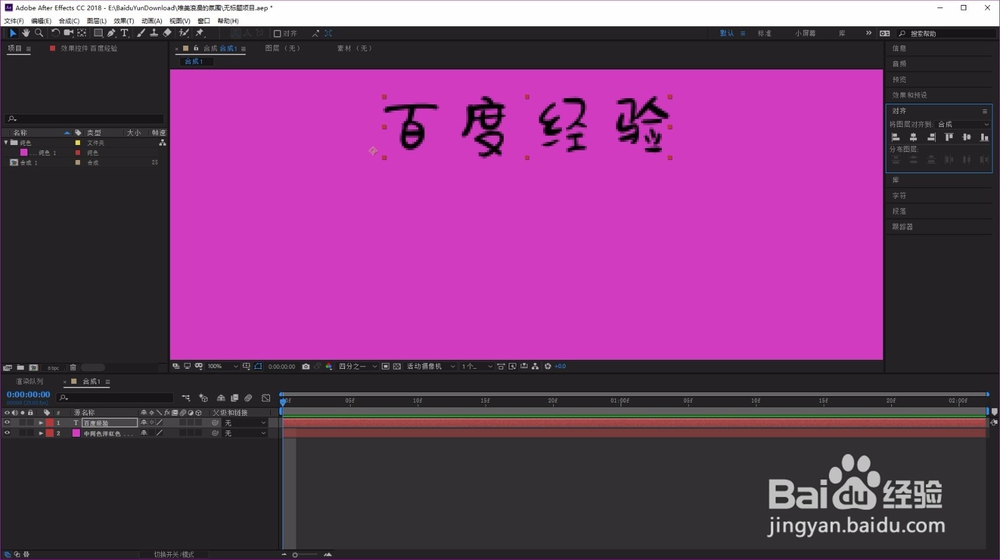Open the 帮助(H) menu

(228, 21)
